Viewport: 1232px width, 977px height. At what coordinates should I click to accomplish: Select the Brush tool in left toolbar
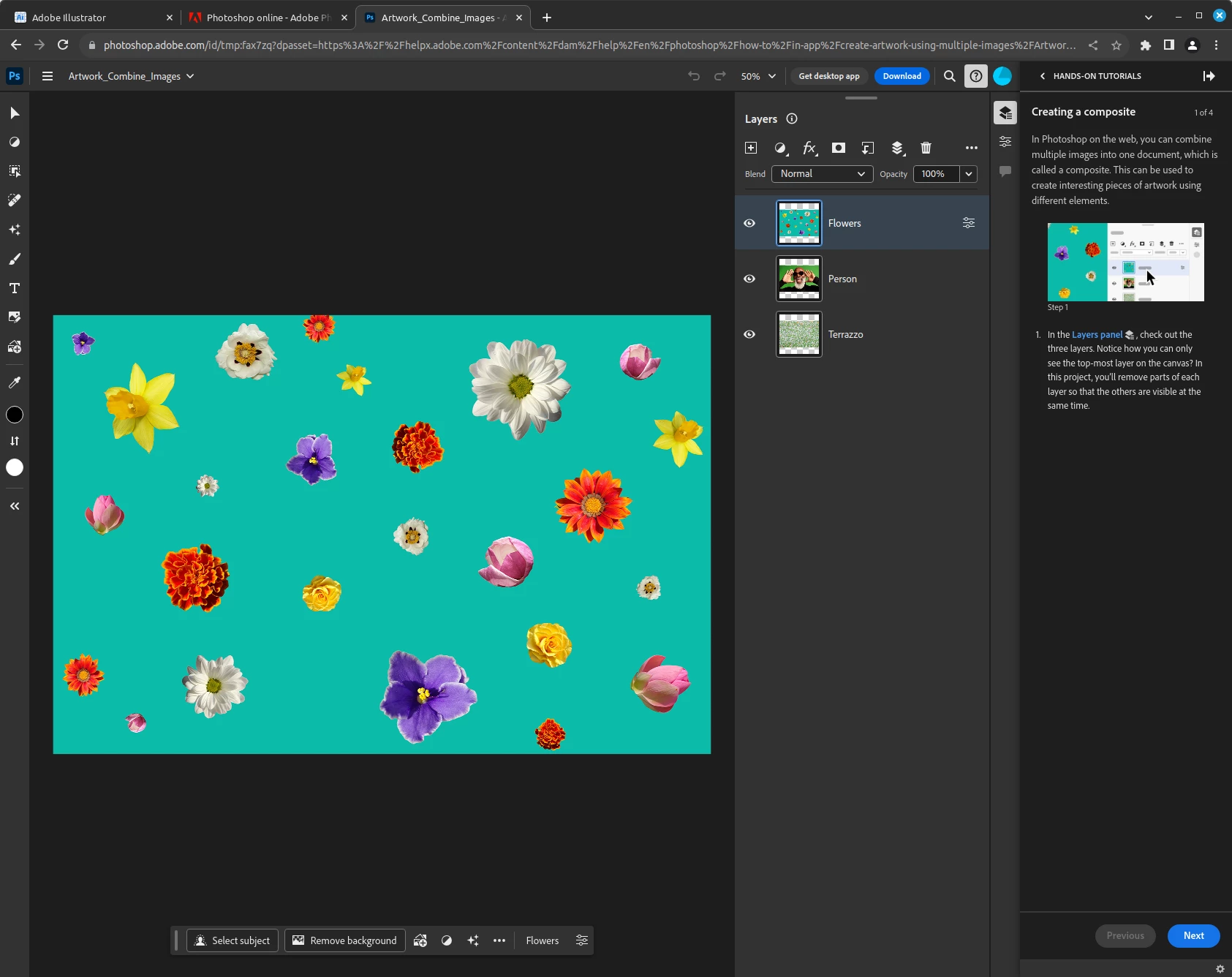(x=15, y=259)
